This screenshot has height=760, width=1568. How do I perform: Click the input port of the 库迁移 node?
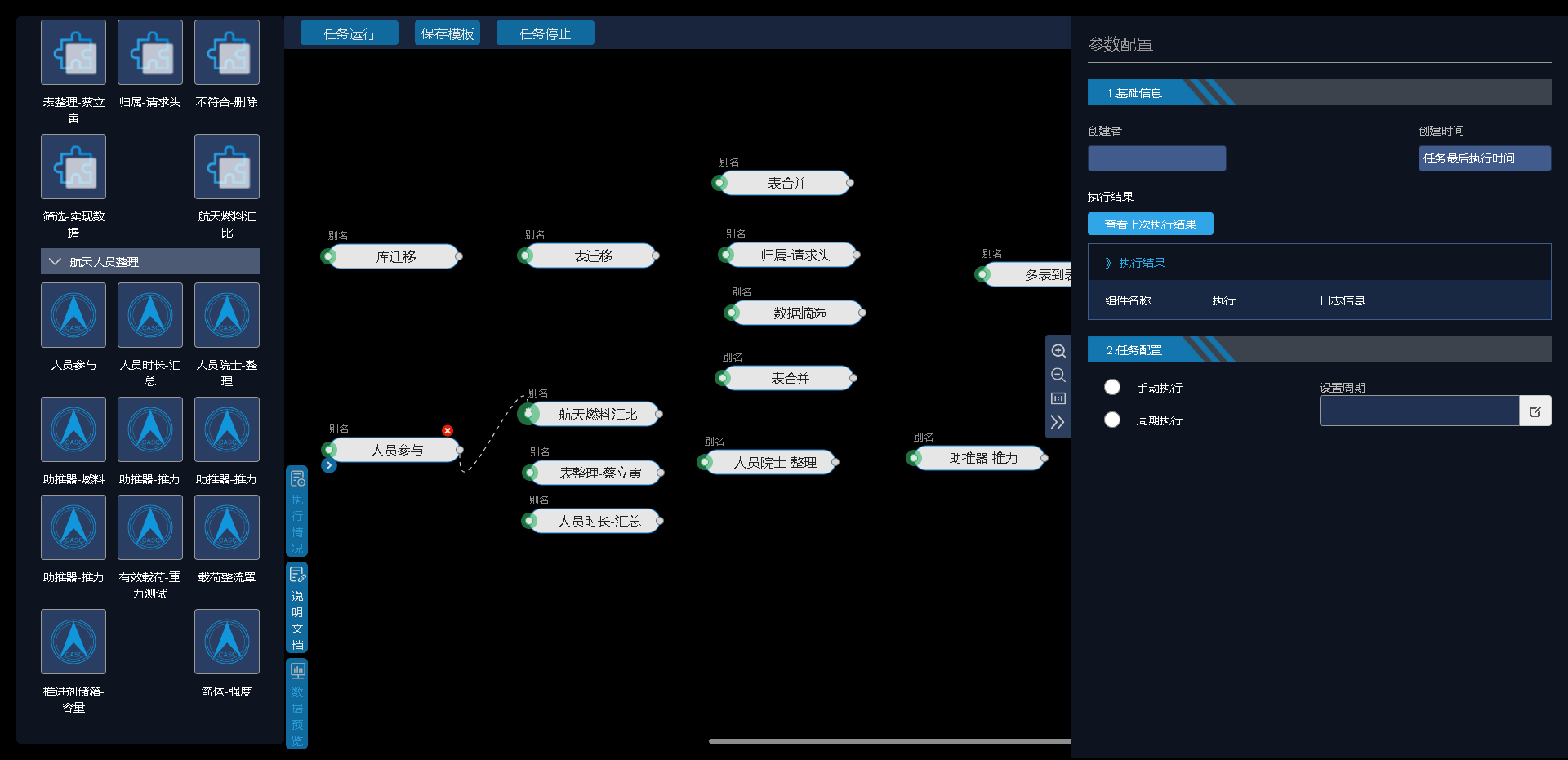point(328,256)
